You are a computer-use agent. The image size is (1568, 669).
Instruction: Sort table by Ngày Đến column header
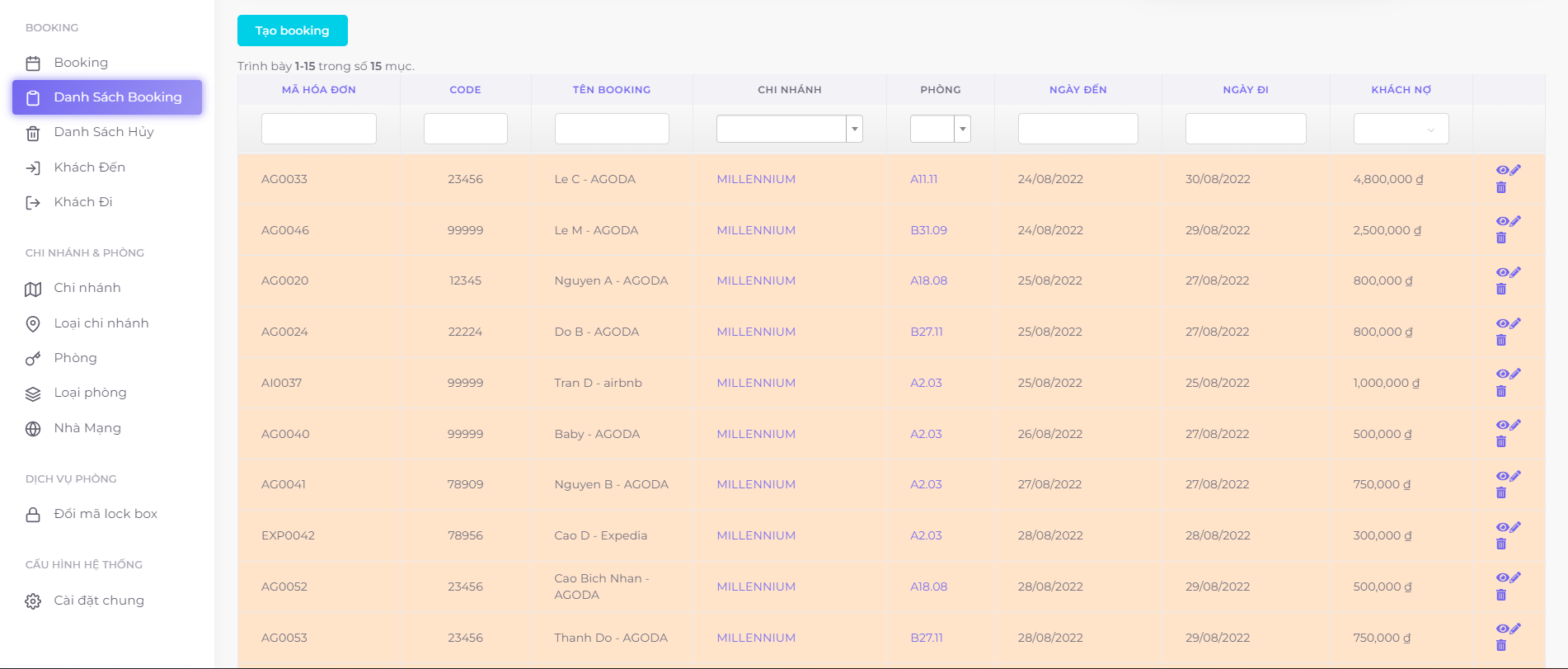(x=1077, y=90)
